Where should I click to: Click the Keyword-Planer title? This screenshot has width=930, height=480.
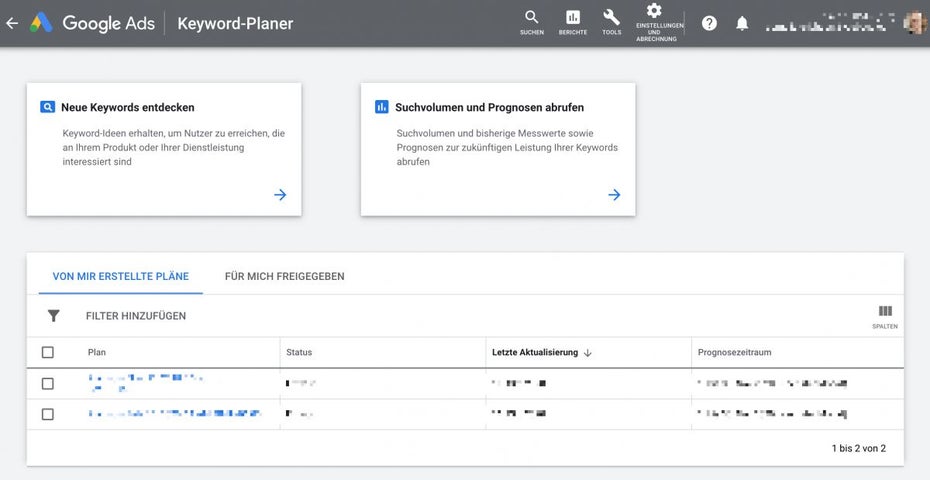[235, 24]
